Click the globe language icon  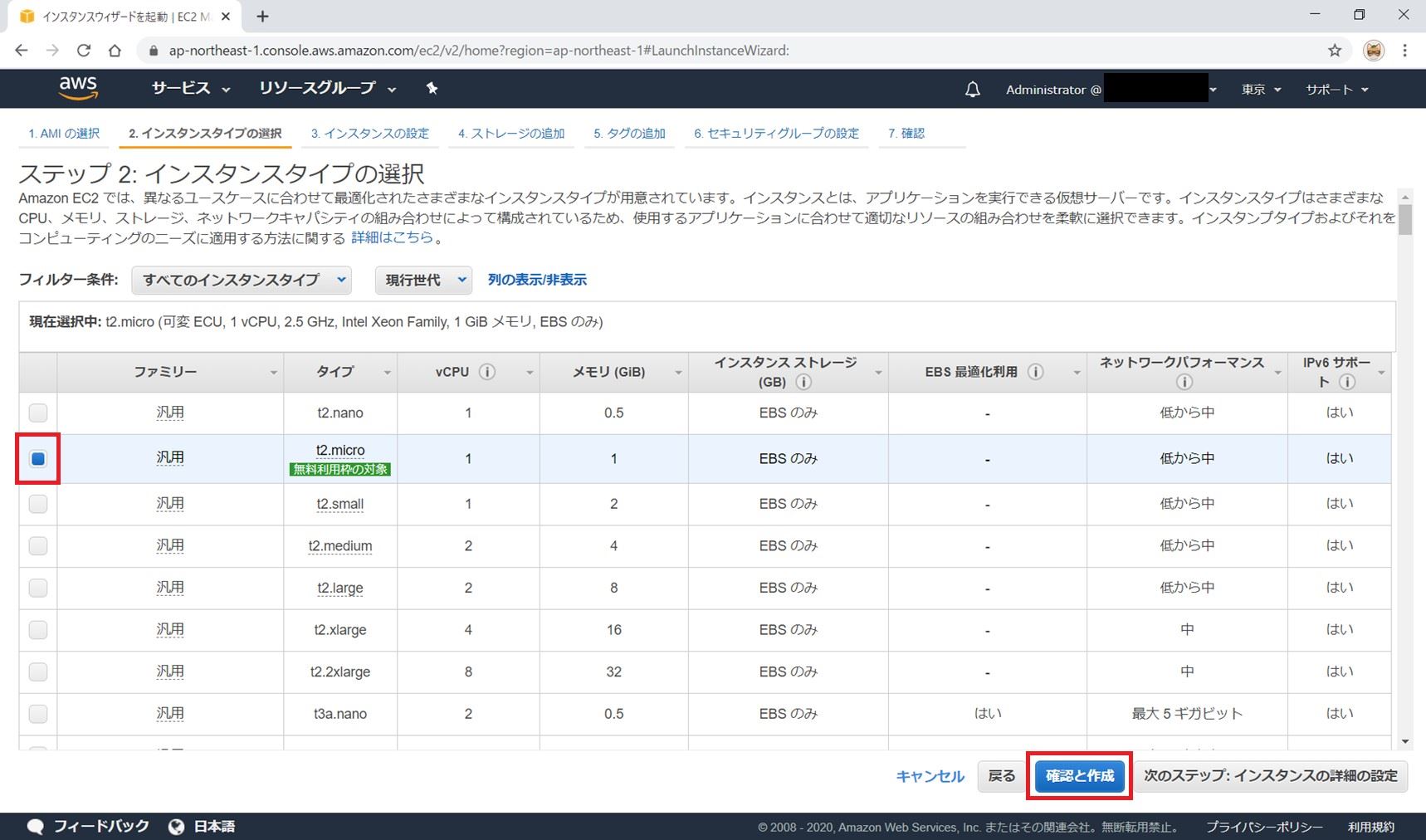[176, 827]
